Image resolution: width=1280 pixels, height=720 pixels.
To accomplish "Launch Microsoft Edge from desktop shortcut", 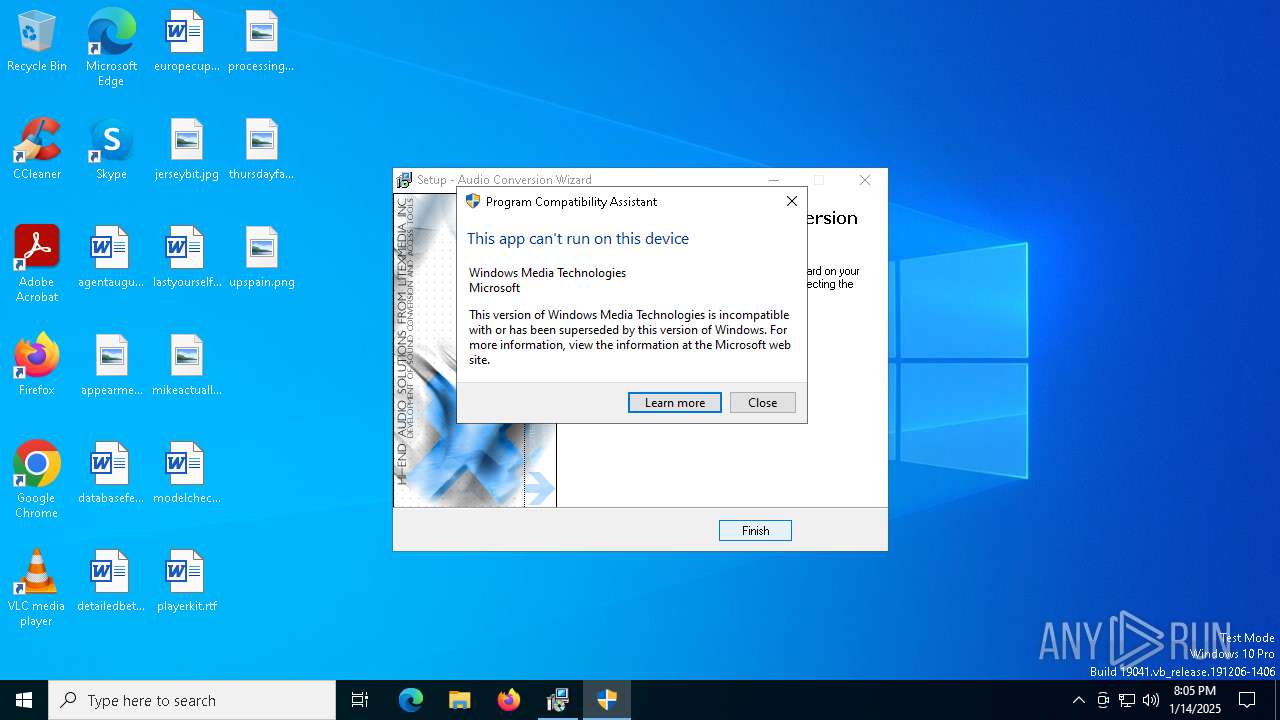I will (111, 47).
